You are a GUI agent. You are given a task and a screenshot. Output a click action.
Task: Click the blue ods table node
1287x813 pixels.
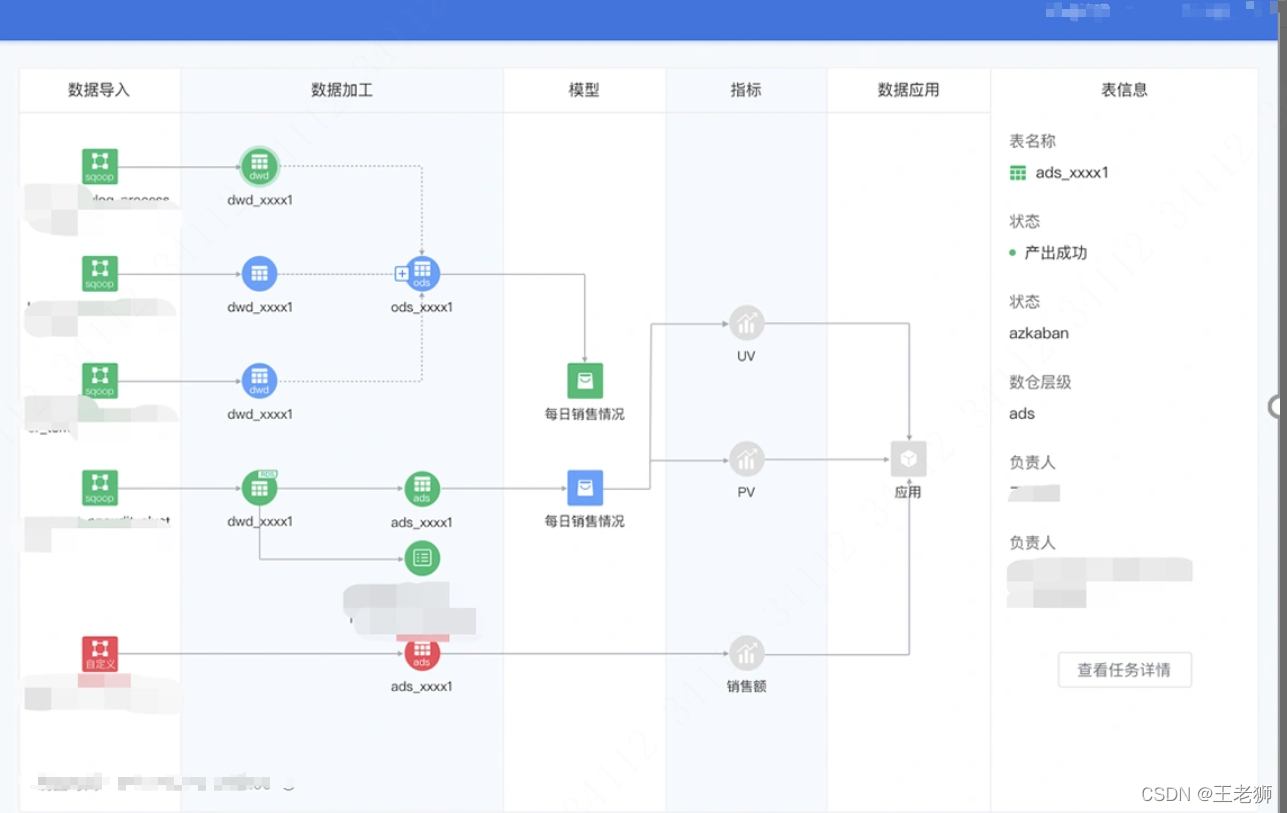click(x=422, y=273)
